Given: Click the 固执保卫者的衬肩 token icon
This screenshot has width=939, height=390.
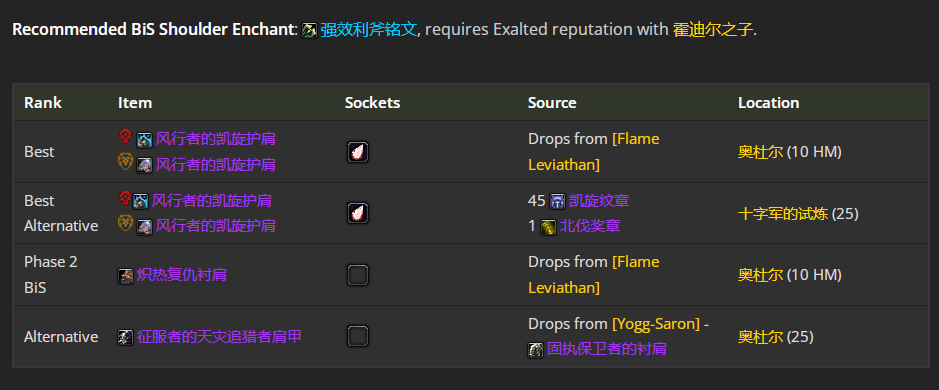Looking at the screenshot, I should pos(535,350).
